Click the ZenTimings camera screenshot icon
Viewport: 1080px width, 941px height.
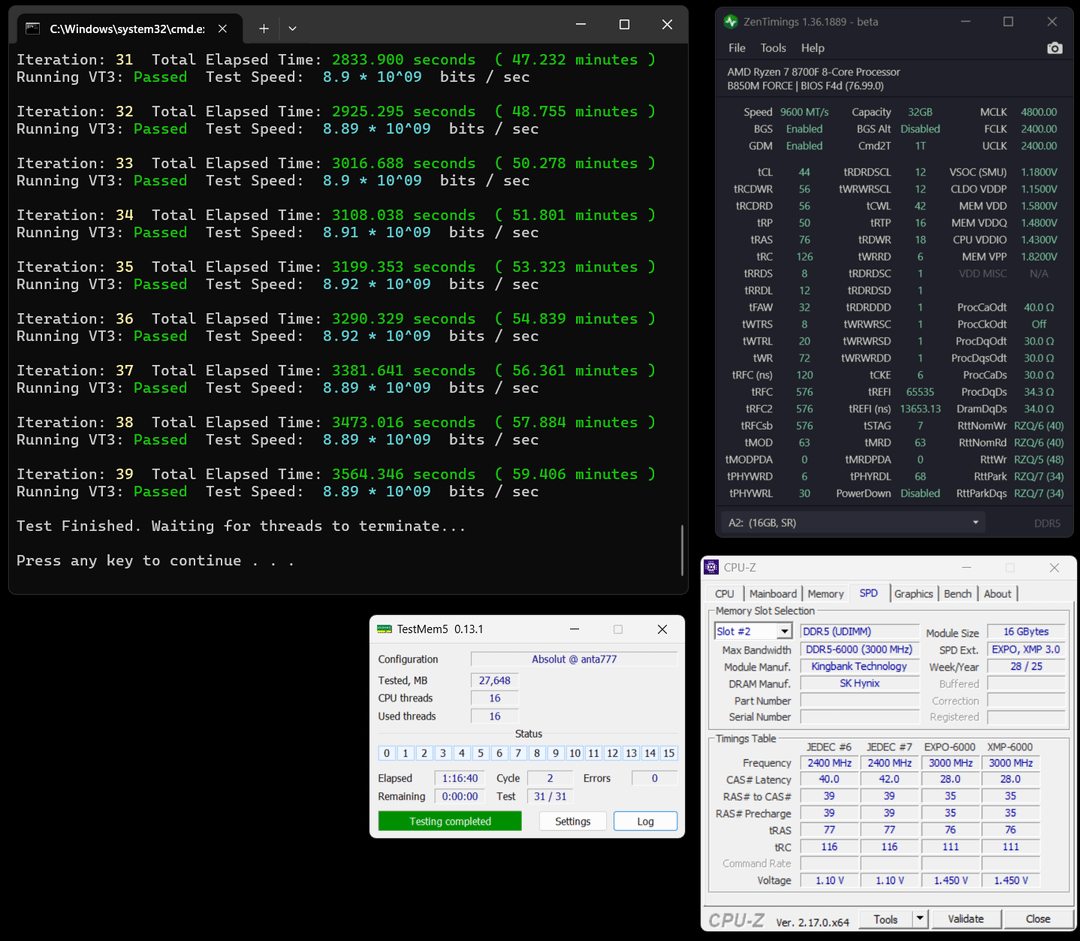tap(1054, 48)
